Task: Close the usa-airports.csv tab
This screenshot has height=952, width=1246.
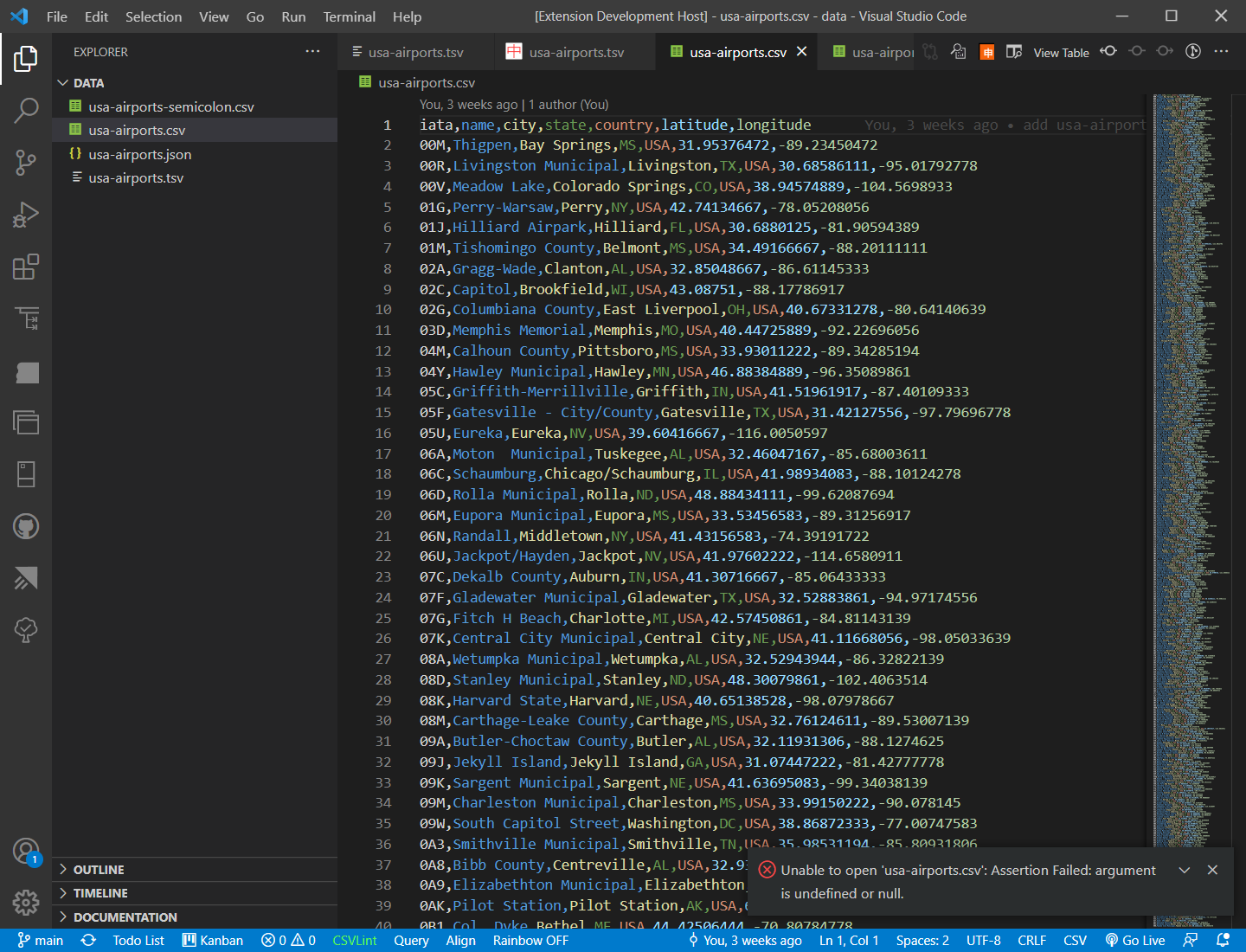Action: (x=802, y=52)
